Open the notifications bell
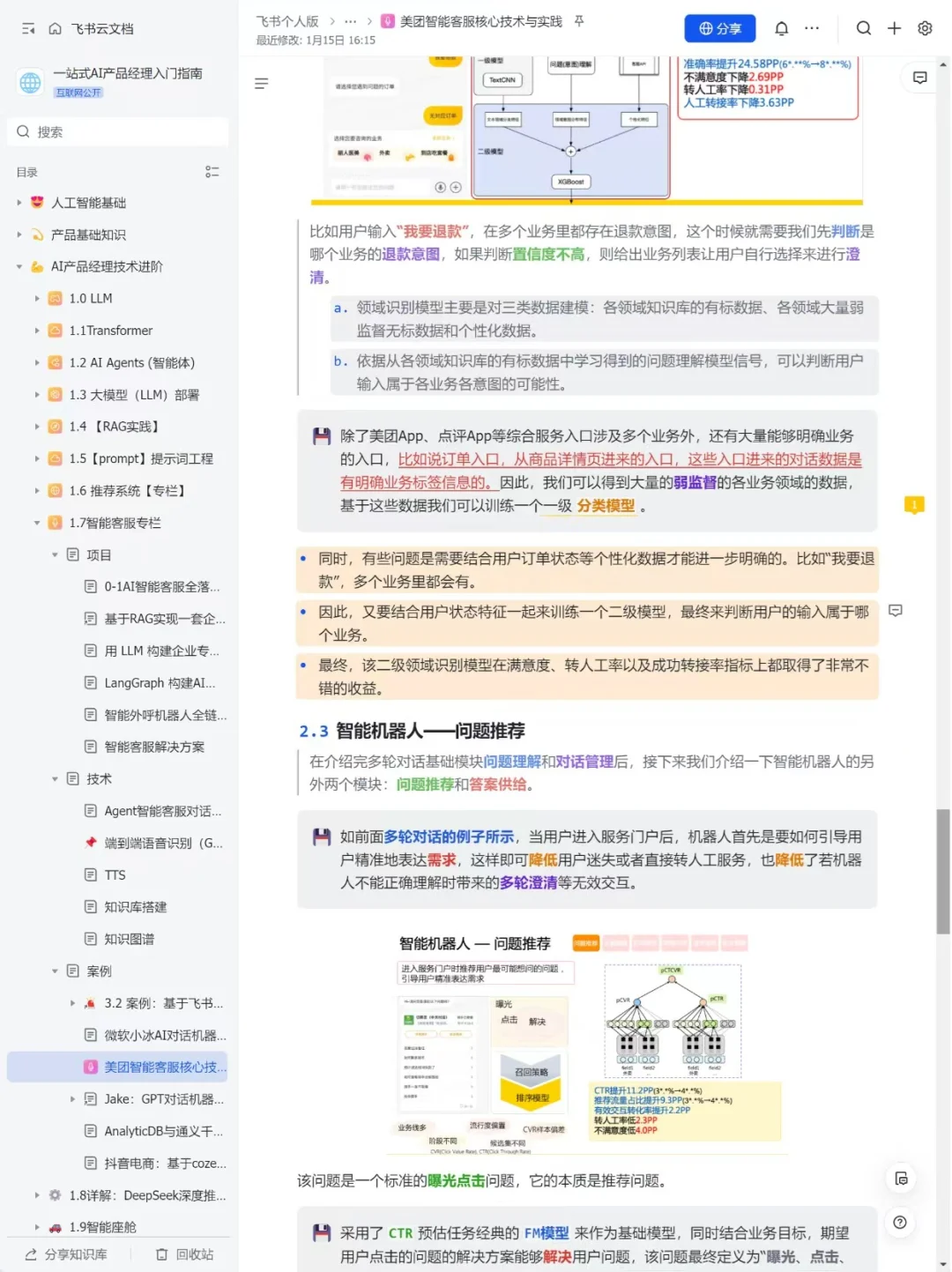 click(781, 28)
